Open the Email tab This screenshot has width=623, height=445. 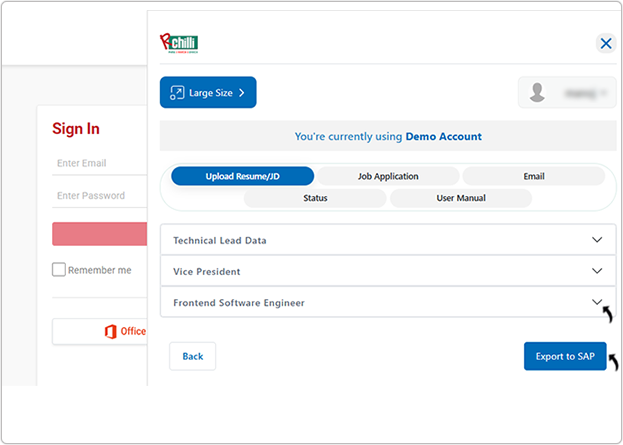(x=533, y=176)
